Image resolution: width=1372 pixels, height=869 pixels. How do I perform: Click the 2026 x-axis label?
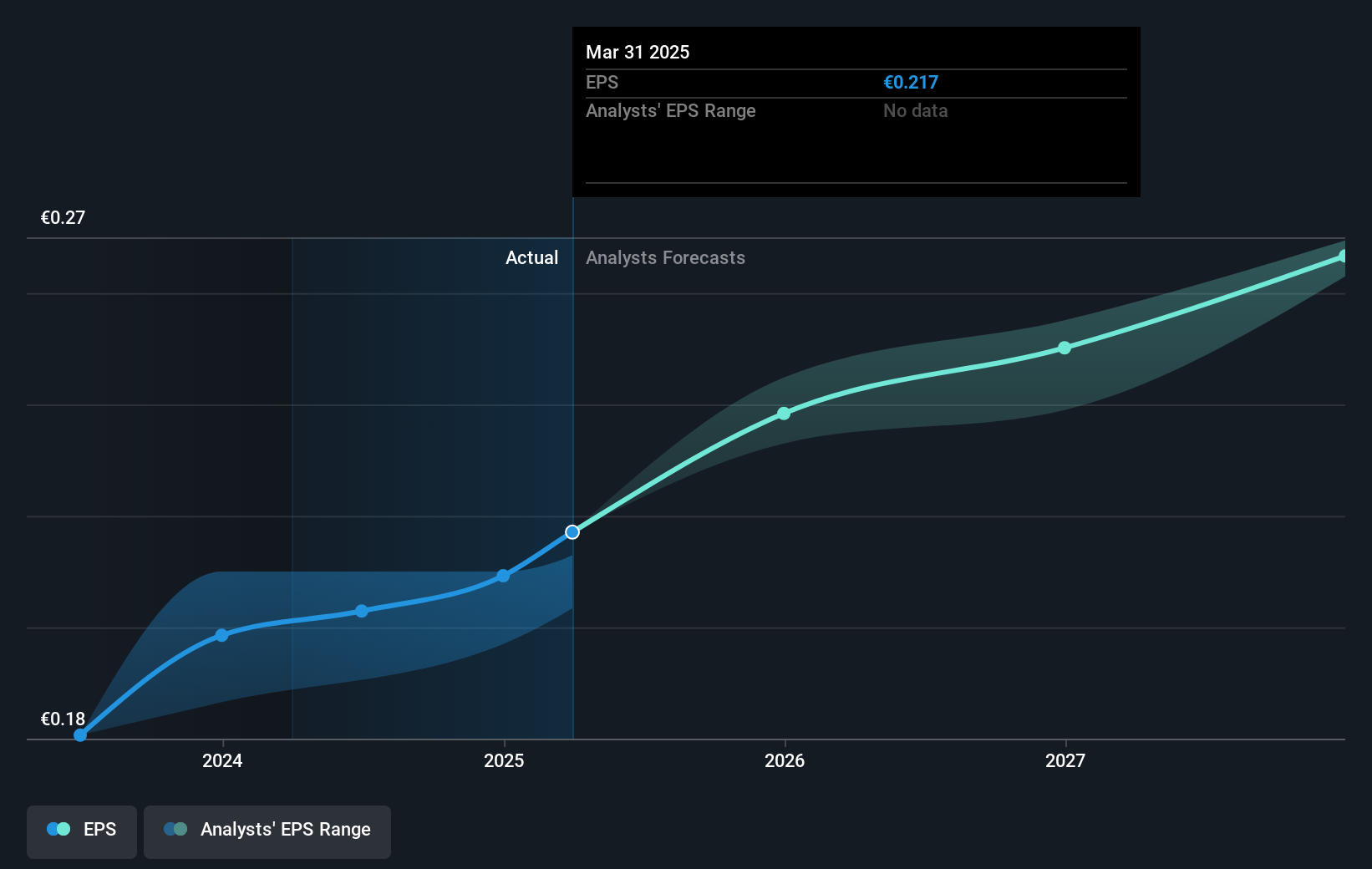click(x=785, y=760)
